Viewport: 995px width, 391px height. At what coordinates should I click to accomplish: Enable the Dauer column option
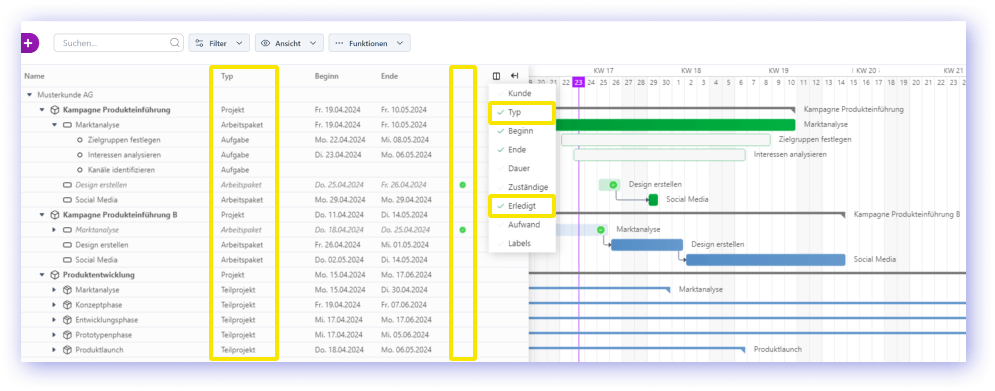coord(522,169)
